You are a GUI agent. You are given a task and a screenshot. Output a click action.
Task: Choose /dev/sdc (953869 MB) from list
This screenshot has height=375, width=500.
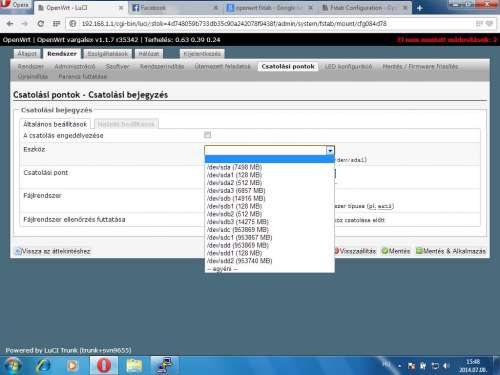coord(269,229)
